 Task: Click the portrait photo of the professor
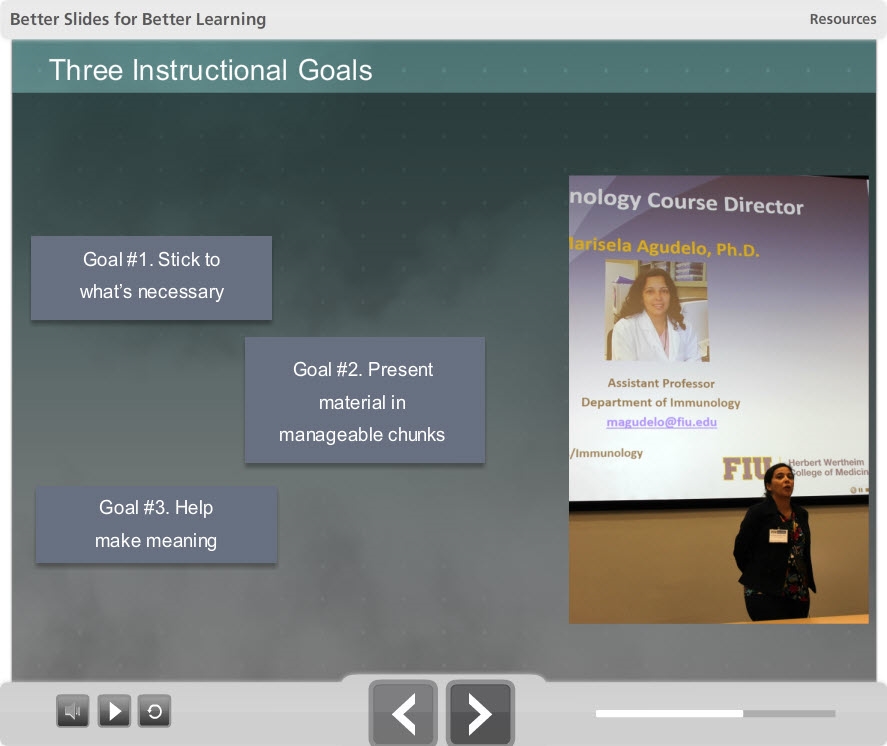click(x=656, y=311)
